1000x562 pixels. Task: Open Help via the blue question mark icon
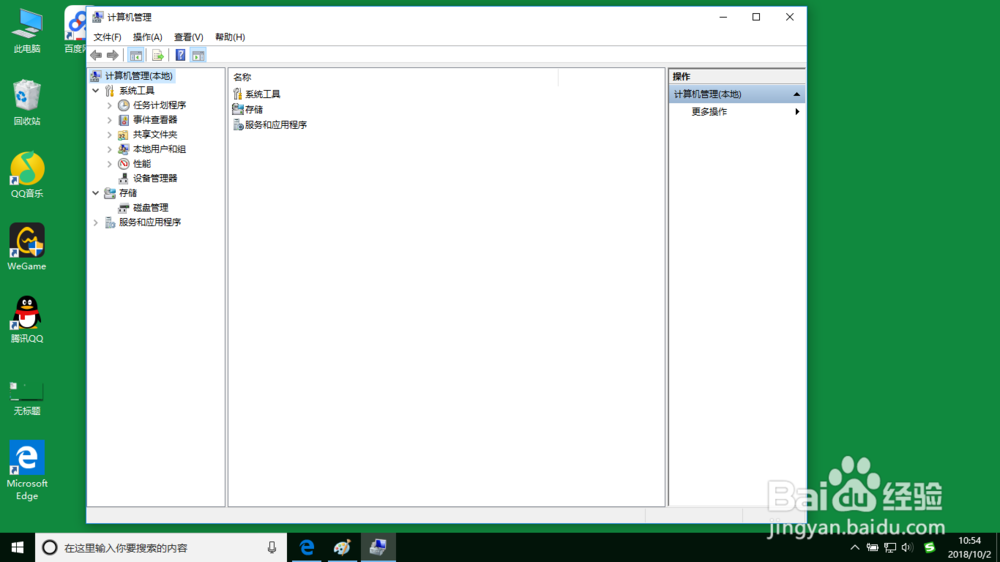(x=180, y=55)
